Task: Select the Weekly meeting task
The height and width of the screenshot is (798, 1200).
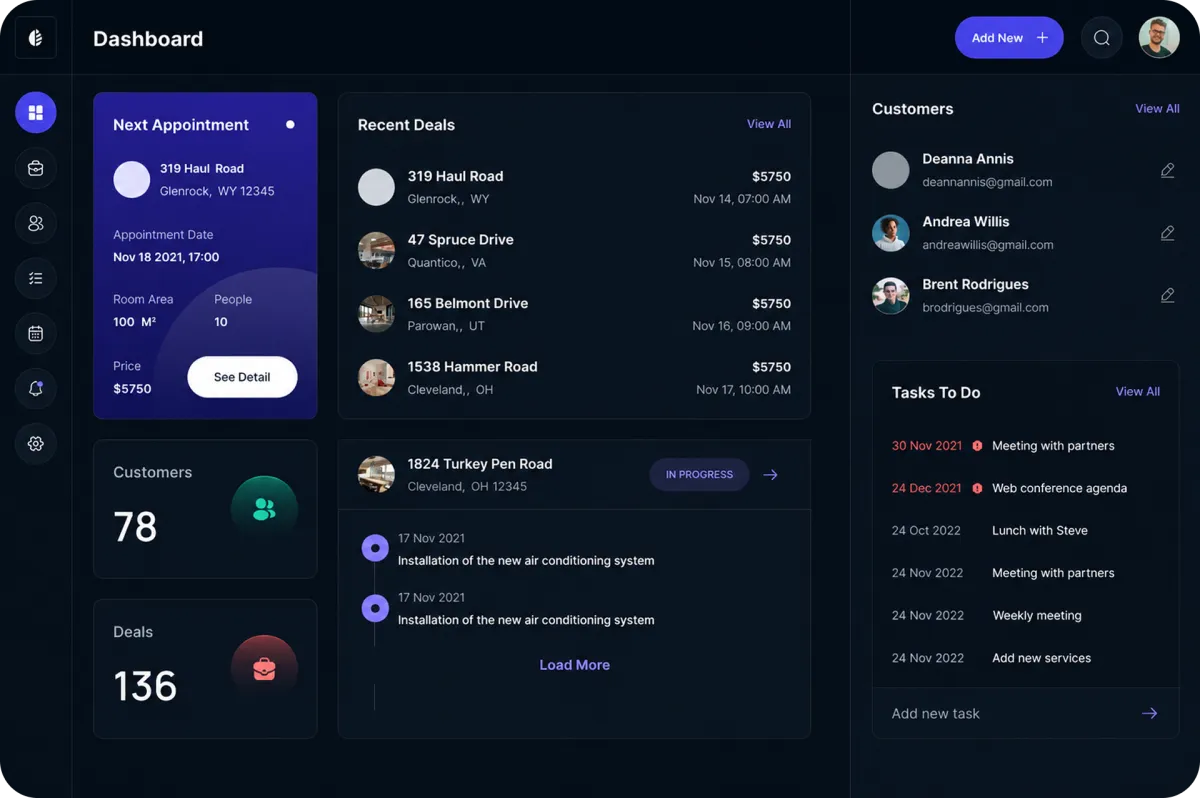Action: tap(1037, 616)
